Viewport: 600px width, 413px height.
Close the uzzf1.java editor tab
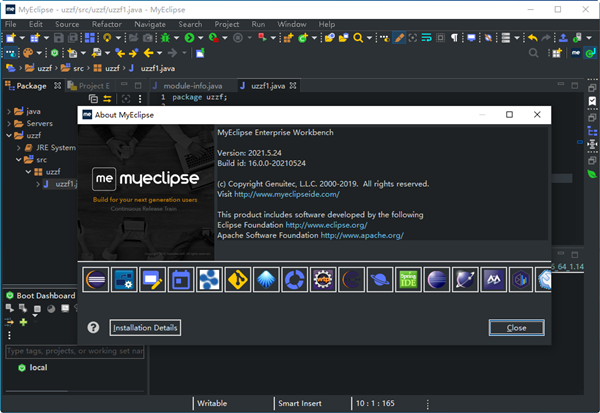(x=293, y=86)
